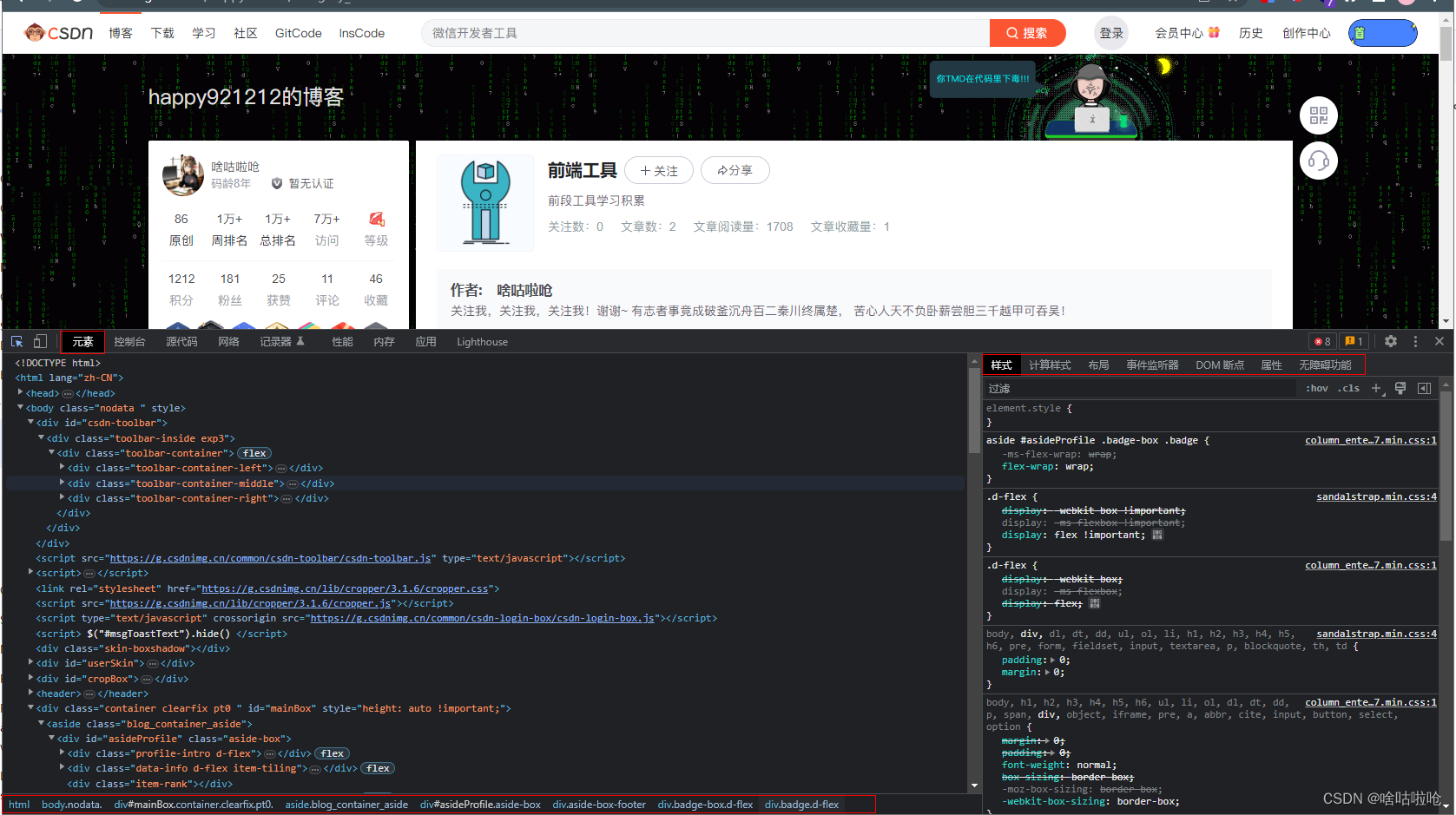Viewport: 1456px width, 815px height.
Task: Open the 创作中心 creator center item
Action: tap(1306, 33)
